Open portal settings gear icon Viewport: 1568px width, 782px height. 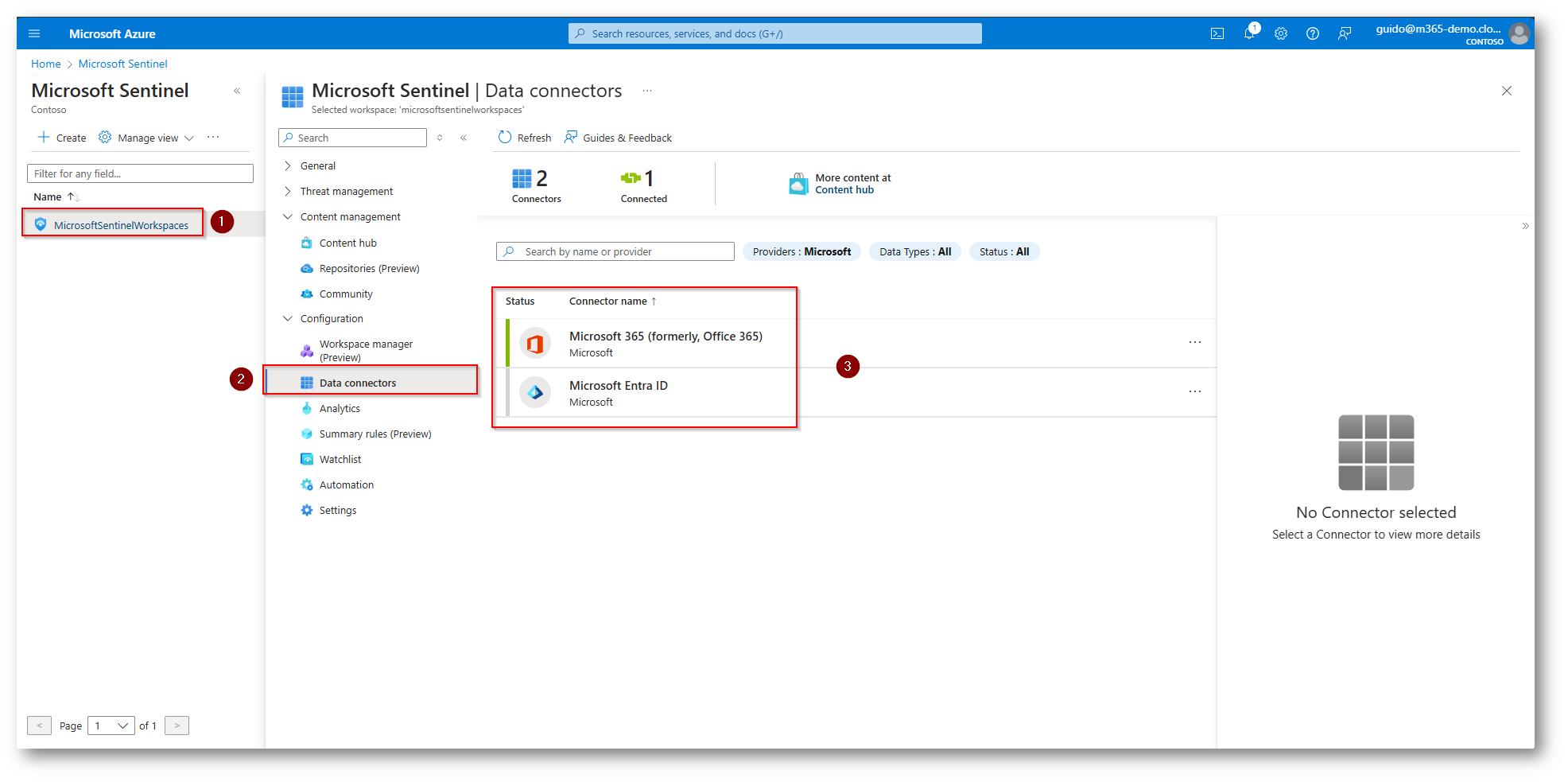pyautogui.click(x=1281, y=33)
